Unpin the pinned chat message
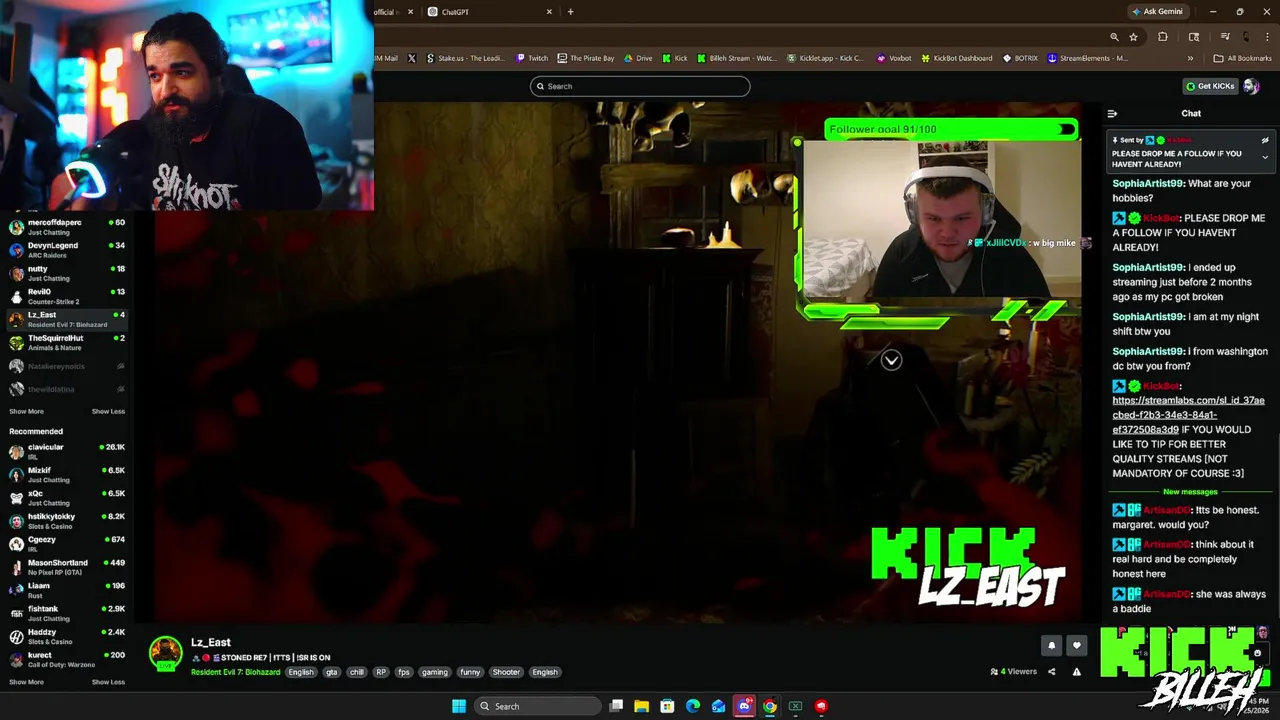Image resolution: width=1280 pixels, height=720 pixels. pos(1265,140)
